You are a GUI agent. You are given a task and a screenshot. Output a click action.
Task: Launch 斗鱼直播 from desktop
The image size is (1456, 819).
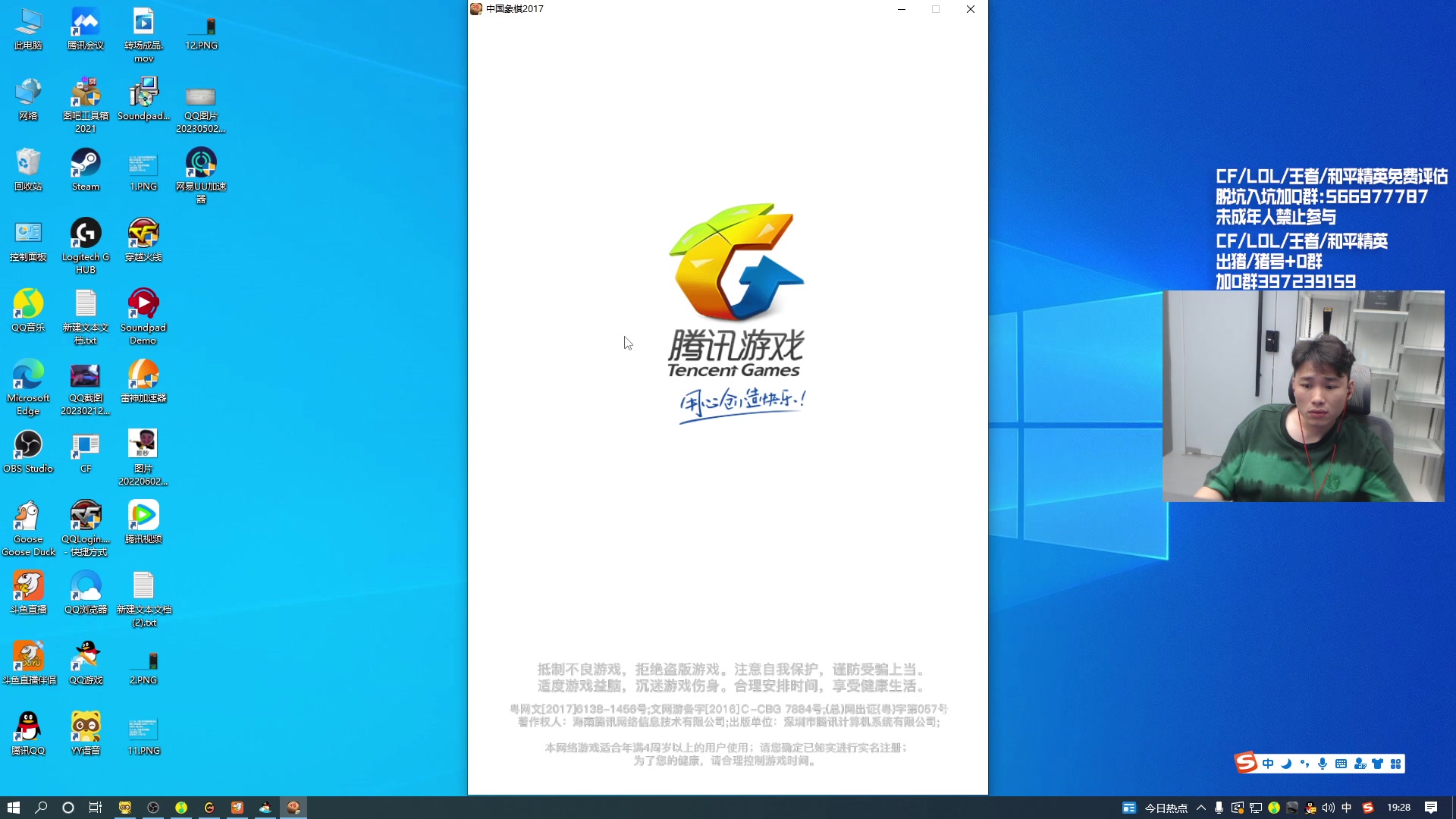[28, 593]
